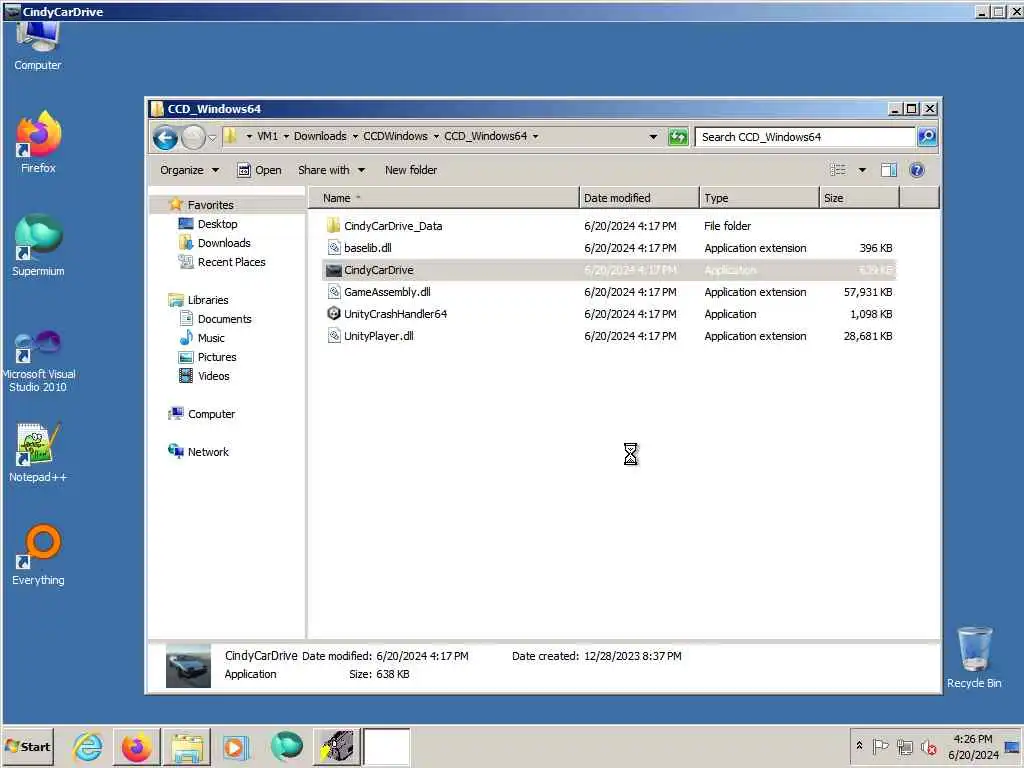Select Favorites in navigation pane
This screenshot has height=768, width=1024.
tap(210, 205)
